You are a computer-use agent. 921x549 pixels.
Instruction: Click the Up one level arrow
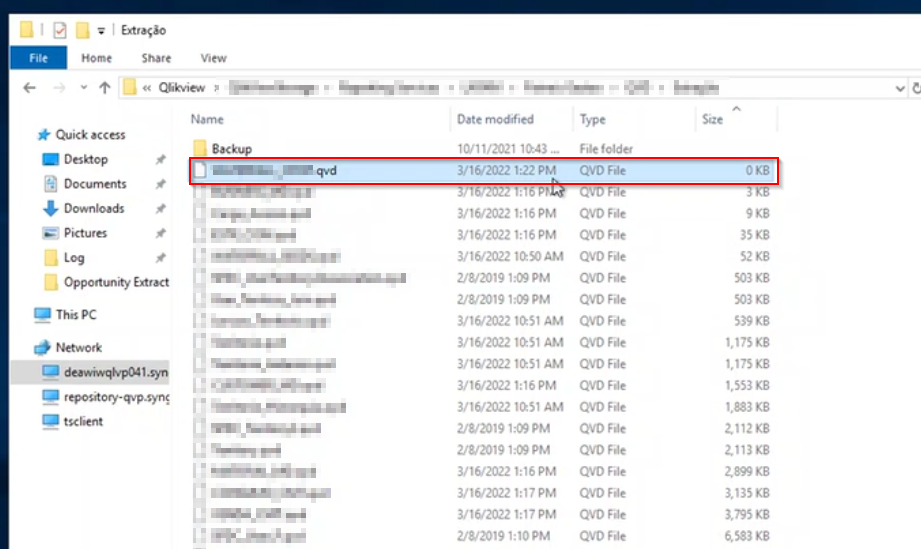(x=105, y=88)
